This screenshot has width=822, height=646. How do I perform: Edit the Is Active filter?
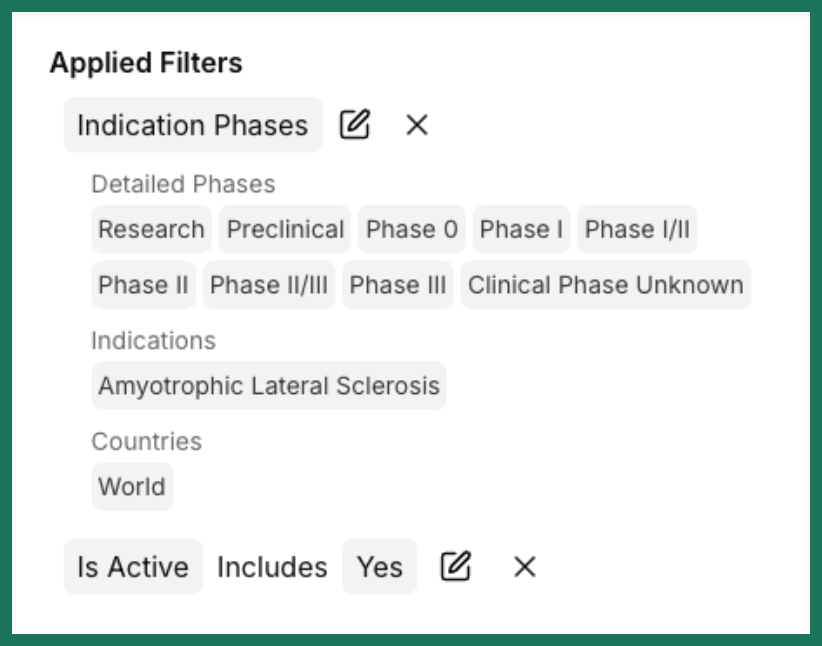456,566
